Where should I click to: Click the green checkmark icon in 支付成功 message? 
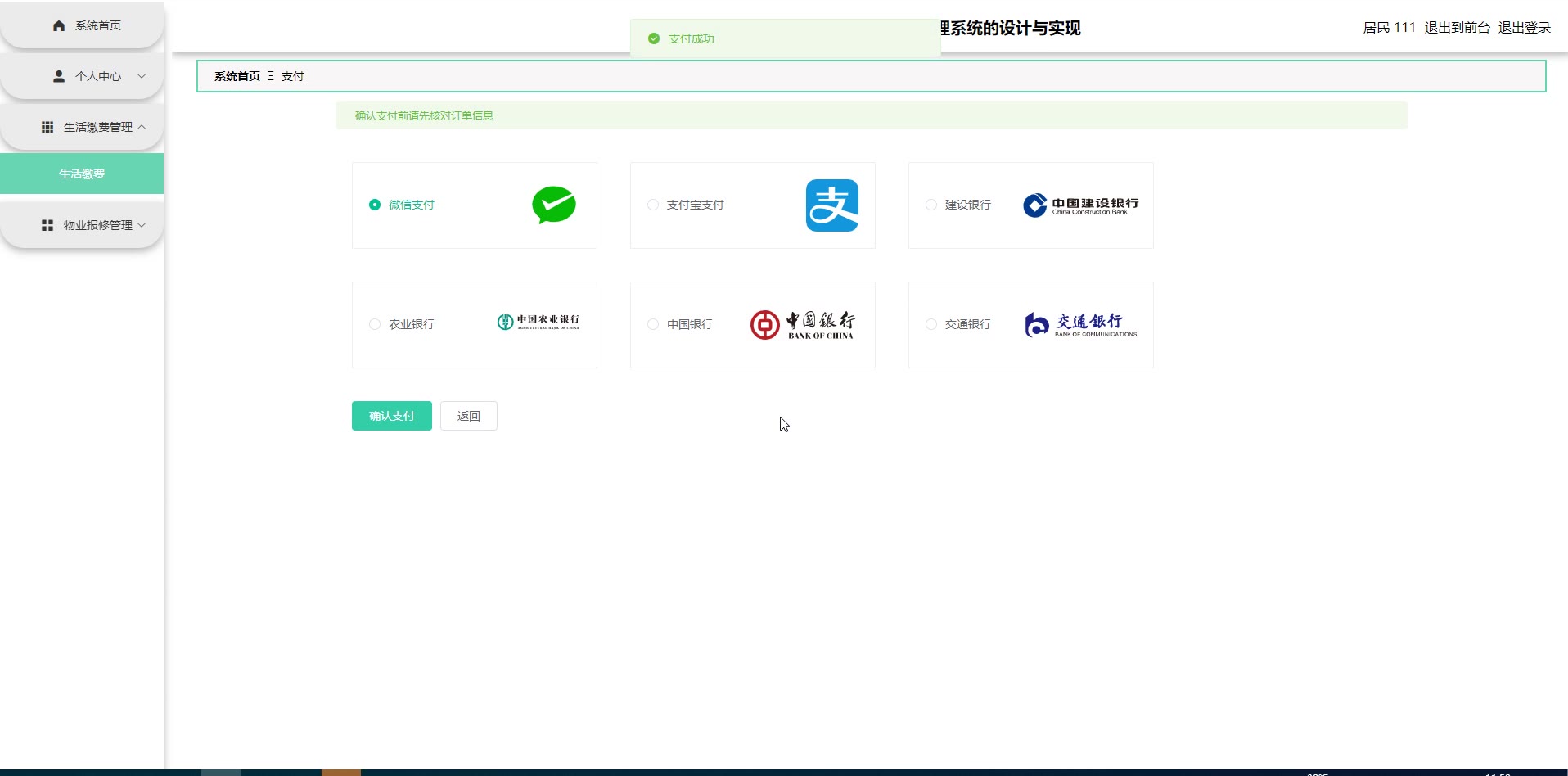point(654,38)
